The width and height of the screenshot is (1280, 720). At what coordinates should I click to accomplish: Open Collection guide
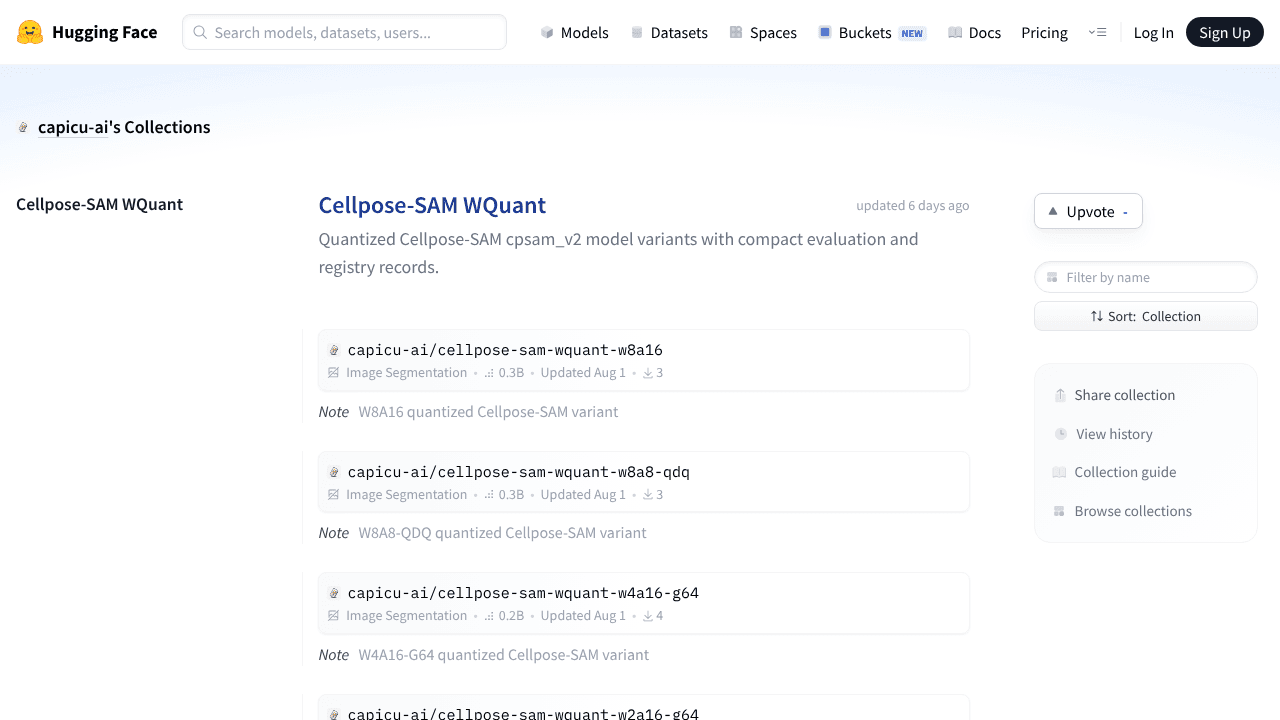coord(1114,472)
